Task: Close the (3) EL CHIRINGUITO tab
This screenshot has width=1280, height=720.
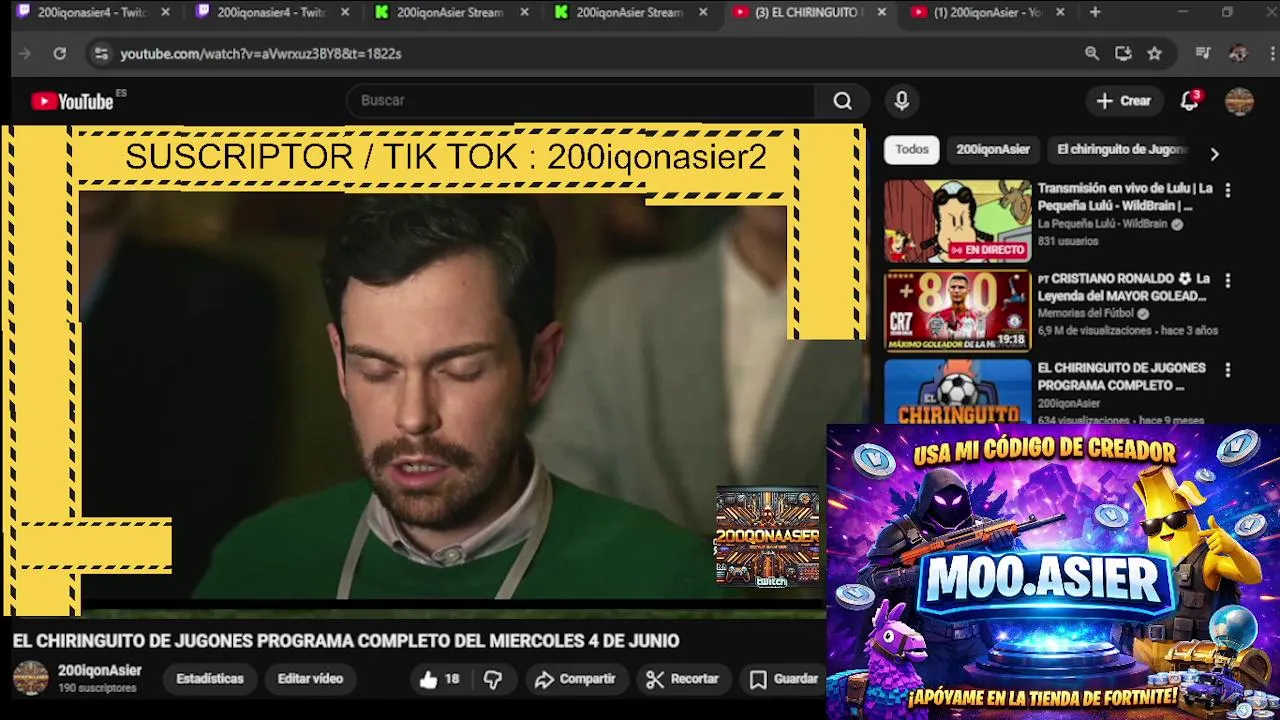Action: [881, 13]
